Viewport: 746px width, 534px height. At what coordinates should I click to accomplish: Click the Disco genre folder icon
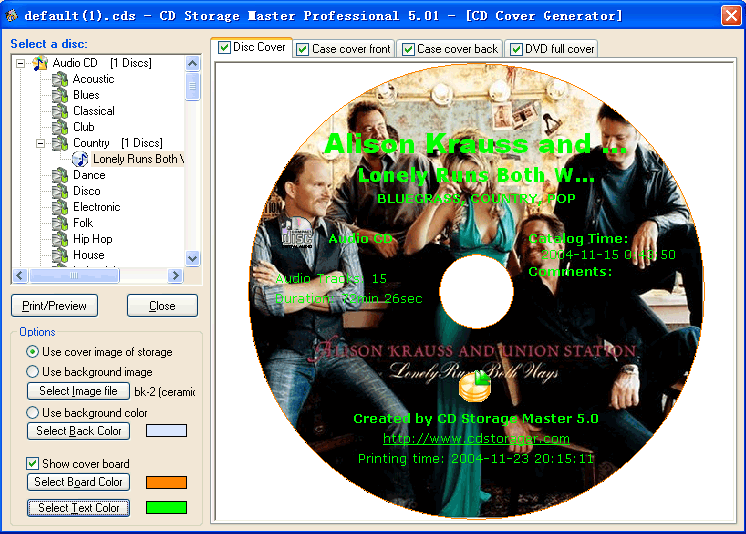coord(60,191)
